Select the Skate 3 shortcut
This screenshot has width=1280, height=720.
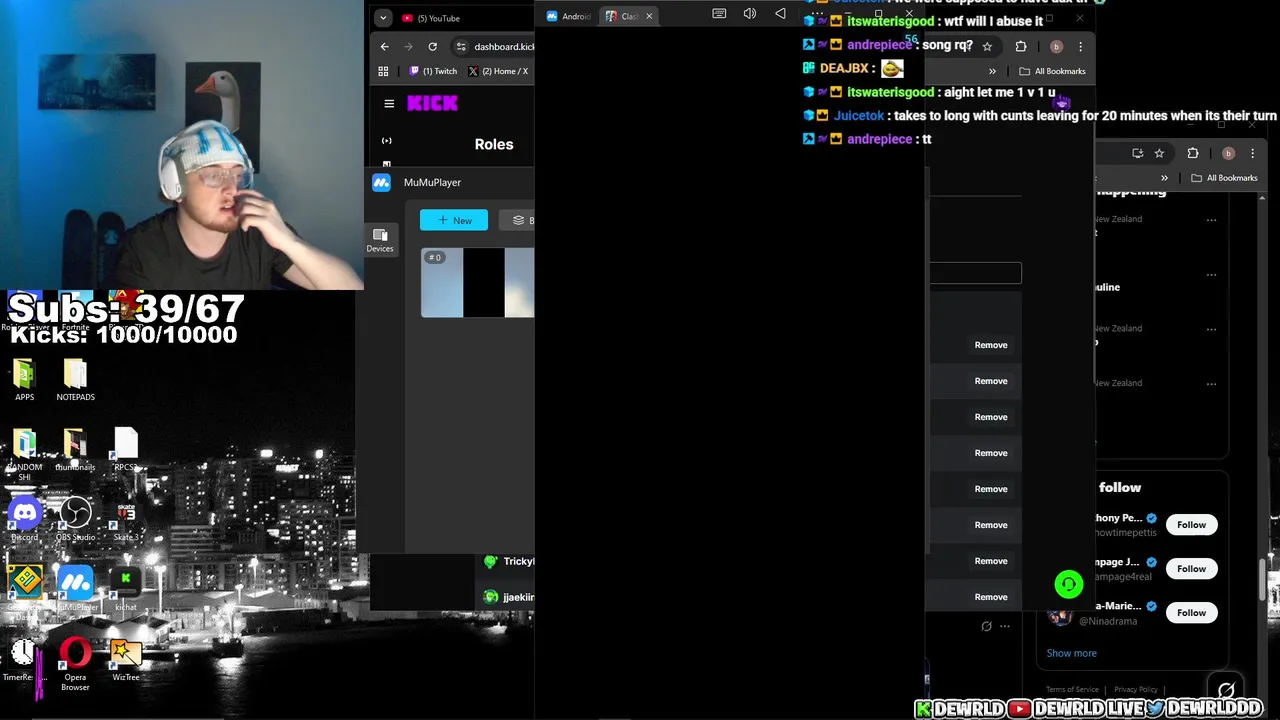(125, 520)
